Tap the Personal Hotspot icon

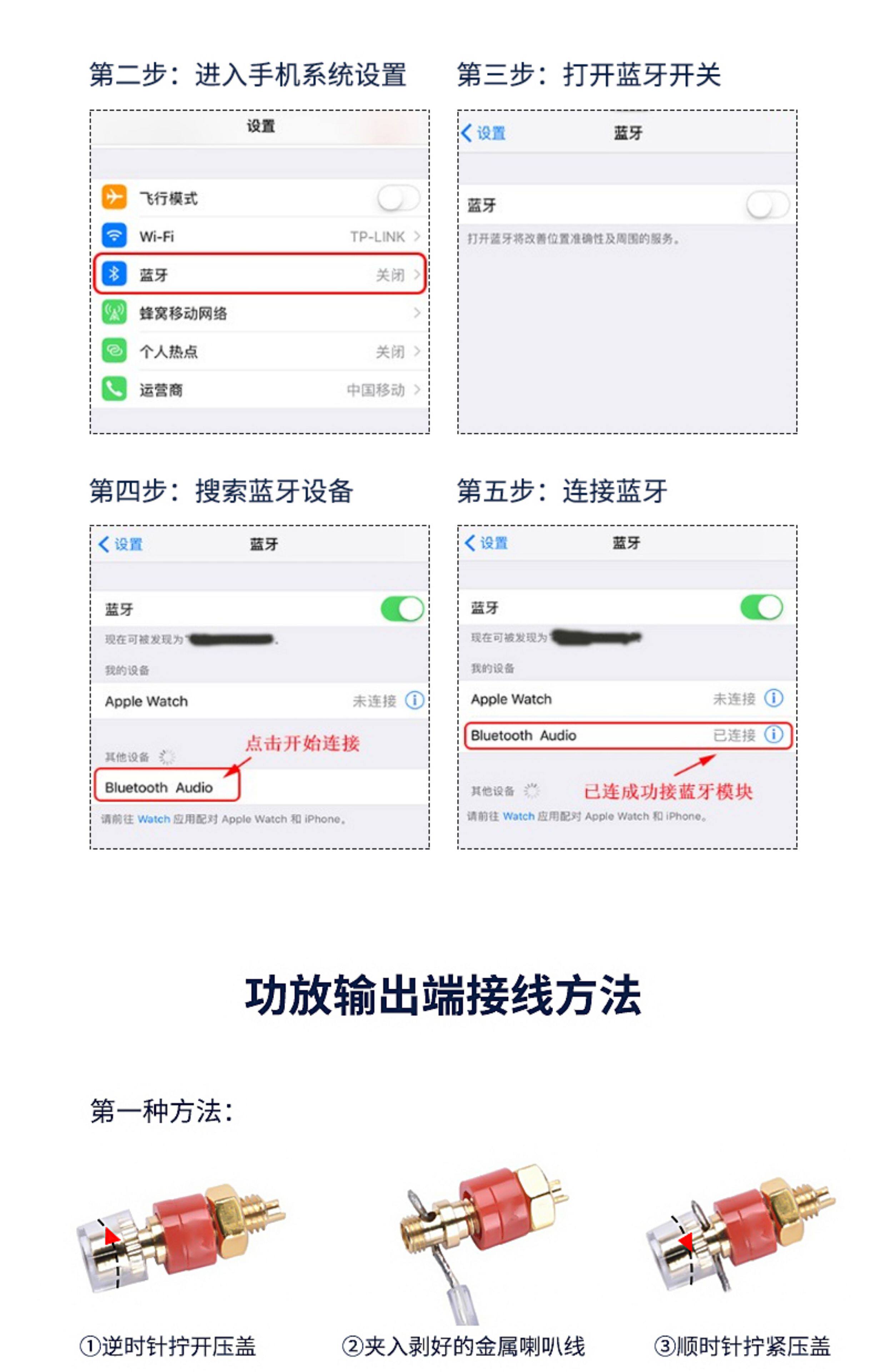click(x=114, y=351)
